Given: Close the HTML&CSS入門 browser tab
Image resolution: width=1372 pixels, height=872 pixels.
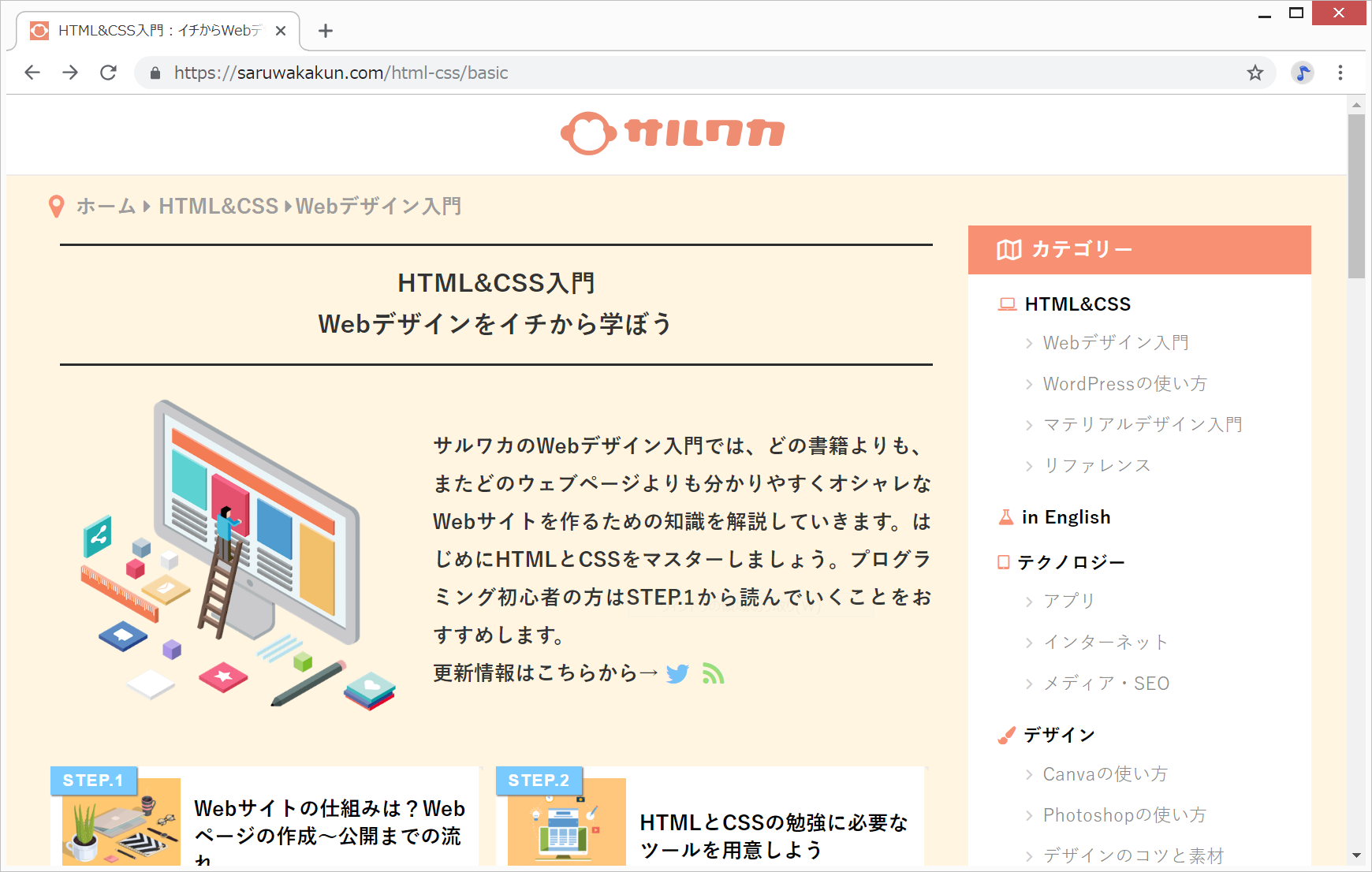Looking at the screenshot, I should tap(281, 31).
